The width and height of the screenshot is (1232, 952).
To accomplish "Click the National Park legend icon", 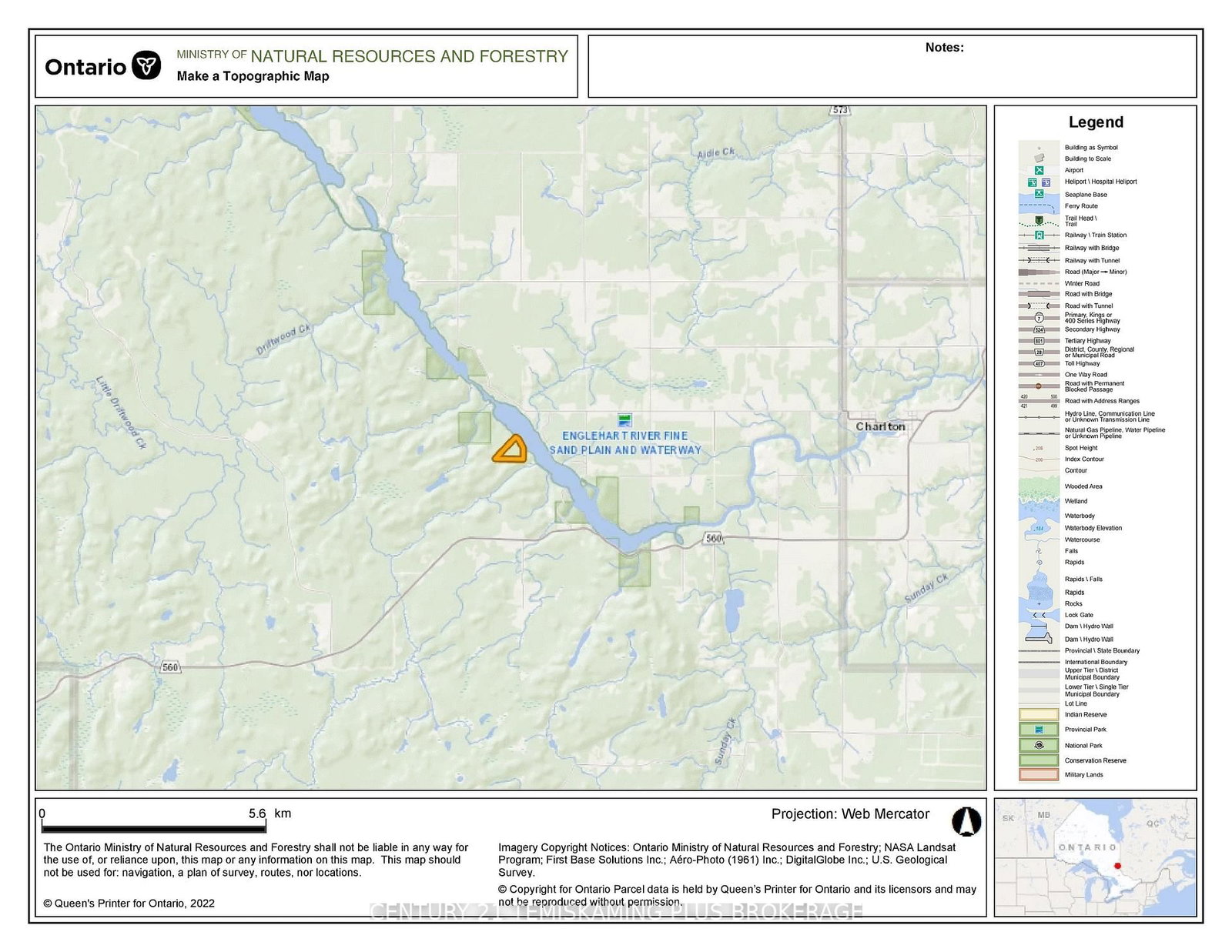I will 1039,745.
